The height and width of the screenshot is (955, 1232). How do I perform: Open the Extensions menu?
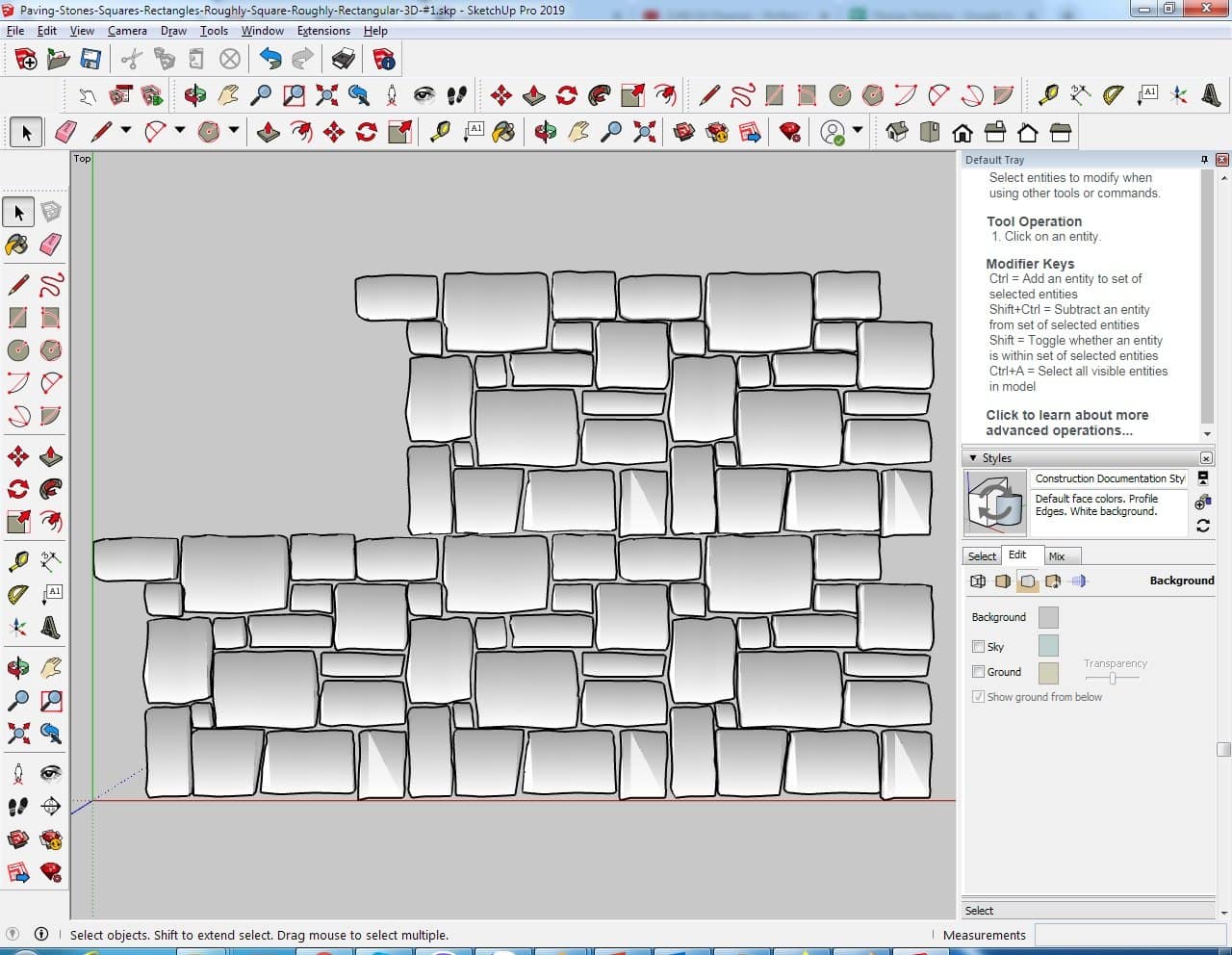coord(323,31)
